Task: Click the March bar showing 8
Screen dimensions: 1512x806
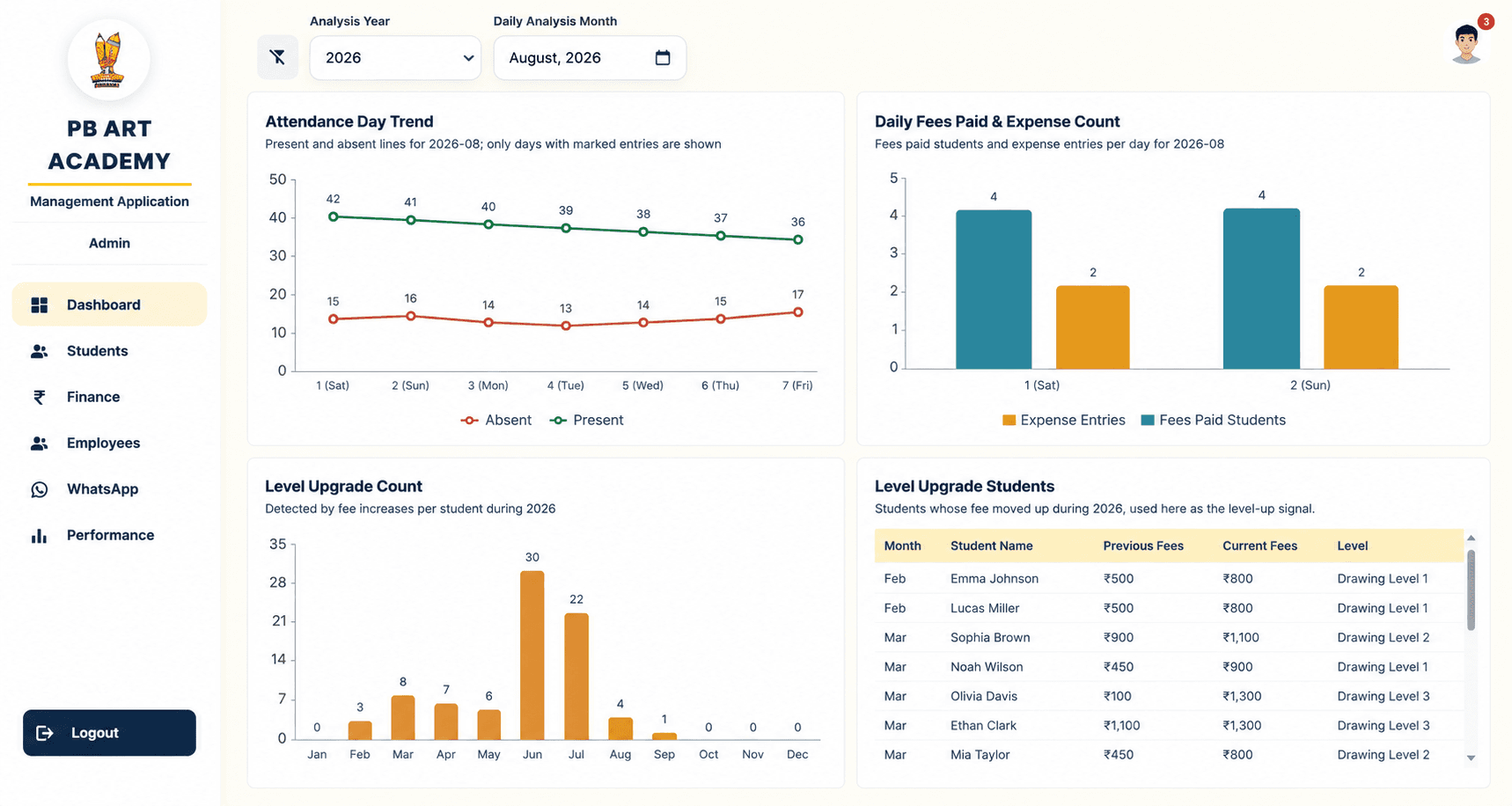Action: coord(403,718)
